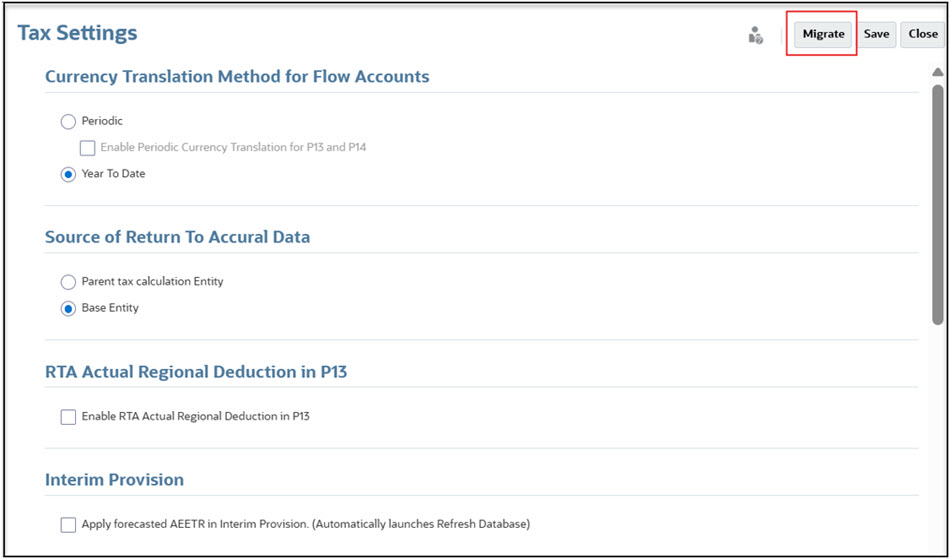Image resolution: width=950 pixels, height=559 pixels.
Task: Select the Periodic translation method
Action: tap(68, 122)
